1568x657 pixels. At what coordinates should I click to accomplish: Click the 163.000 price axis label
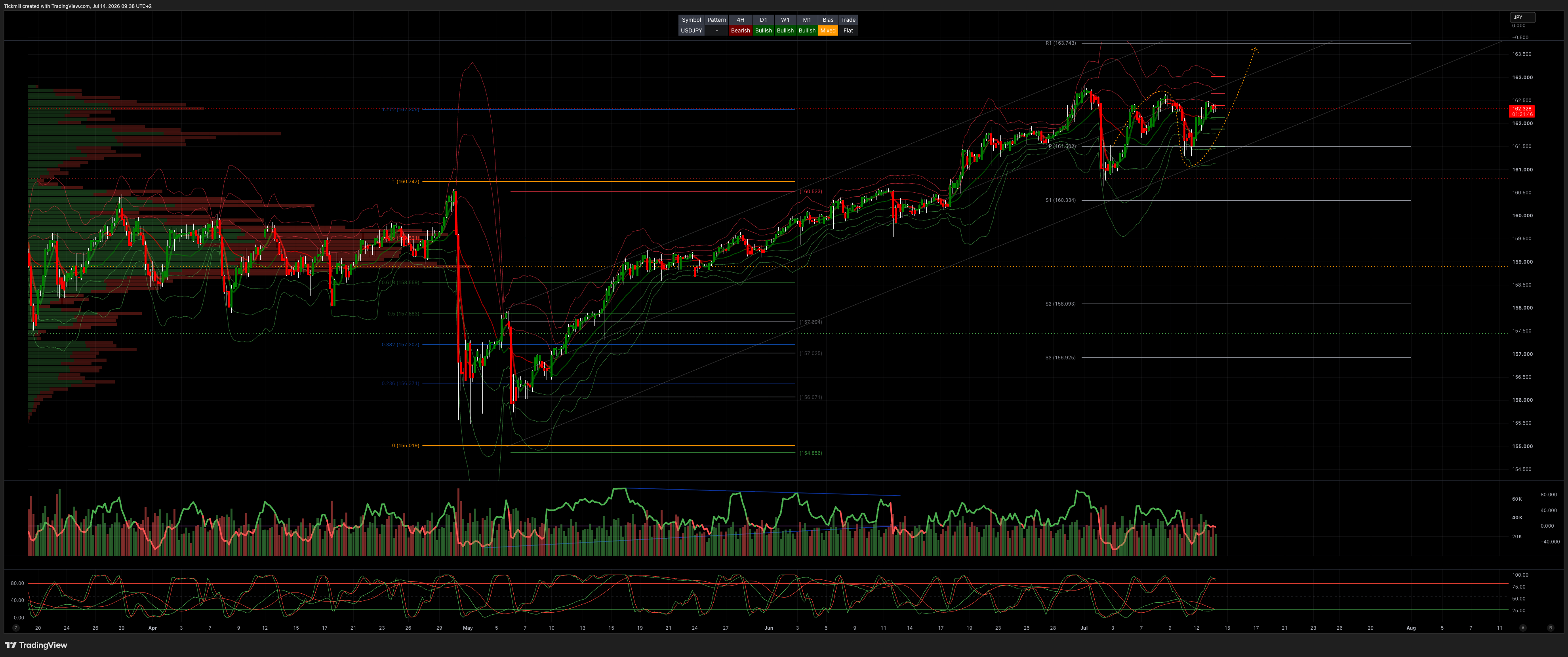1522,77
